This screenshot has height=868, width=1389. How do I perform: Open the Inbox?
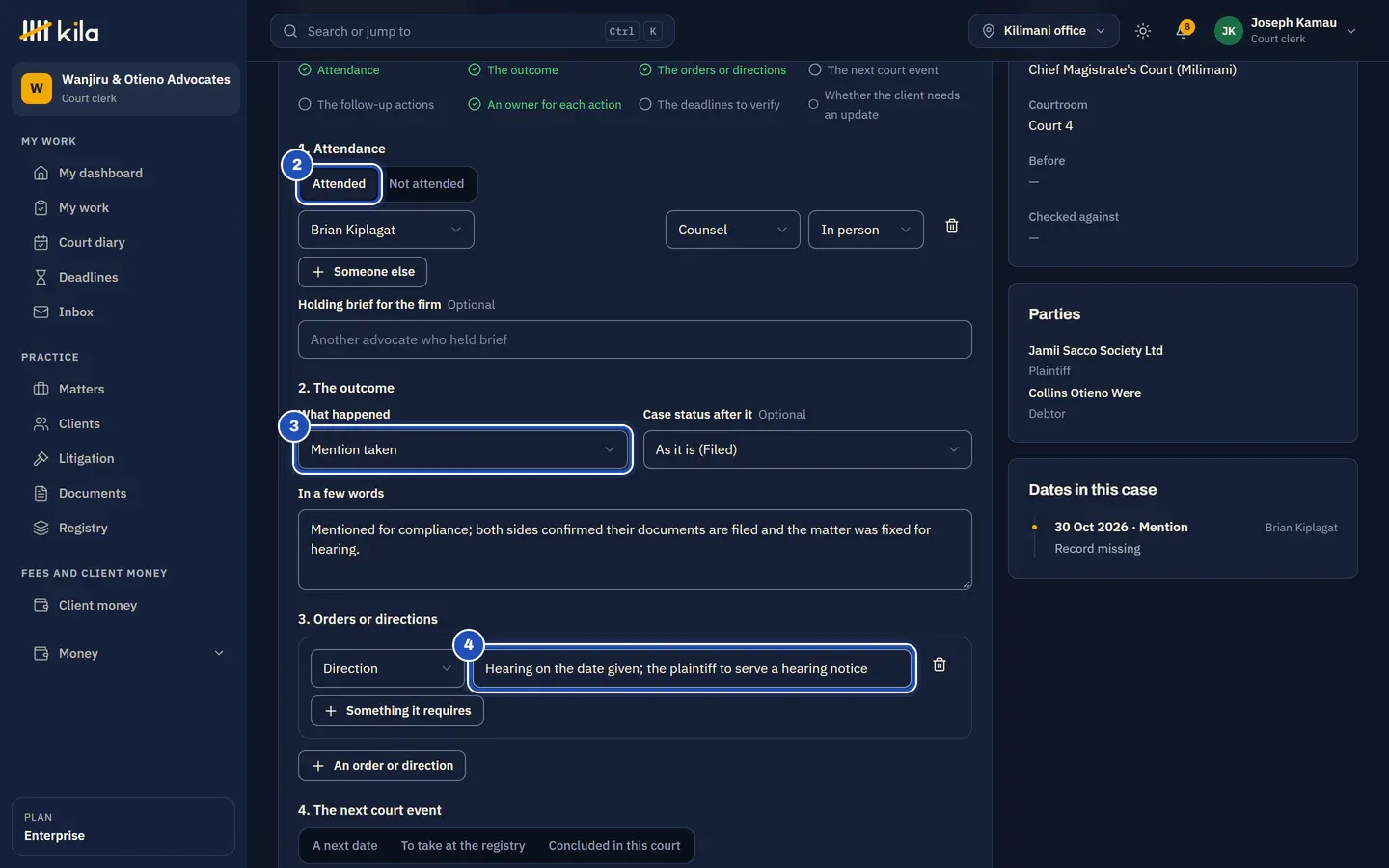123,312
